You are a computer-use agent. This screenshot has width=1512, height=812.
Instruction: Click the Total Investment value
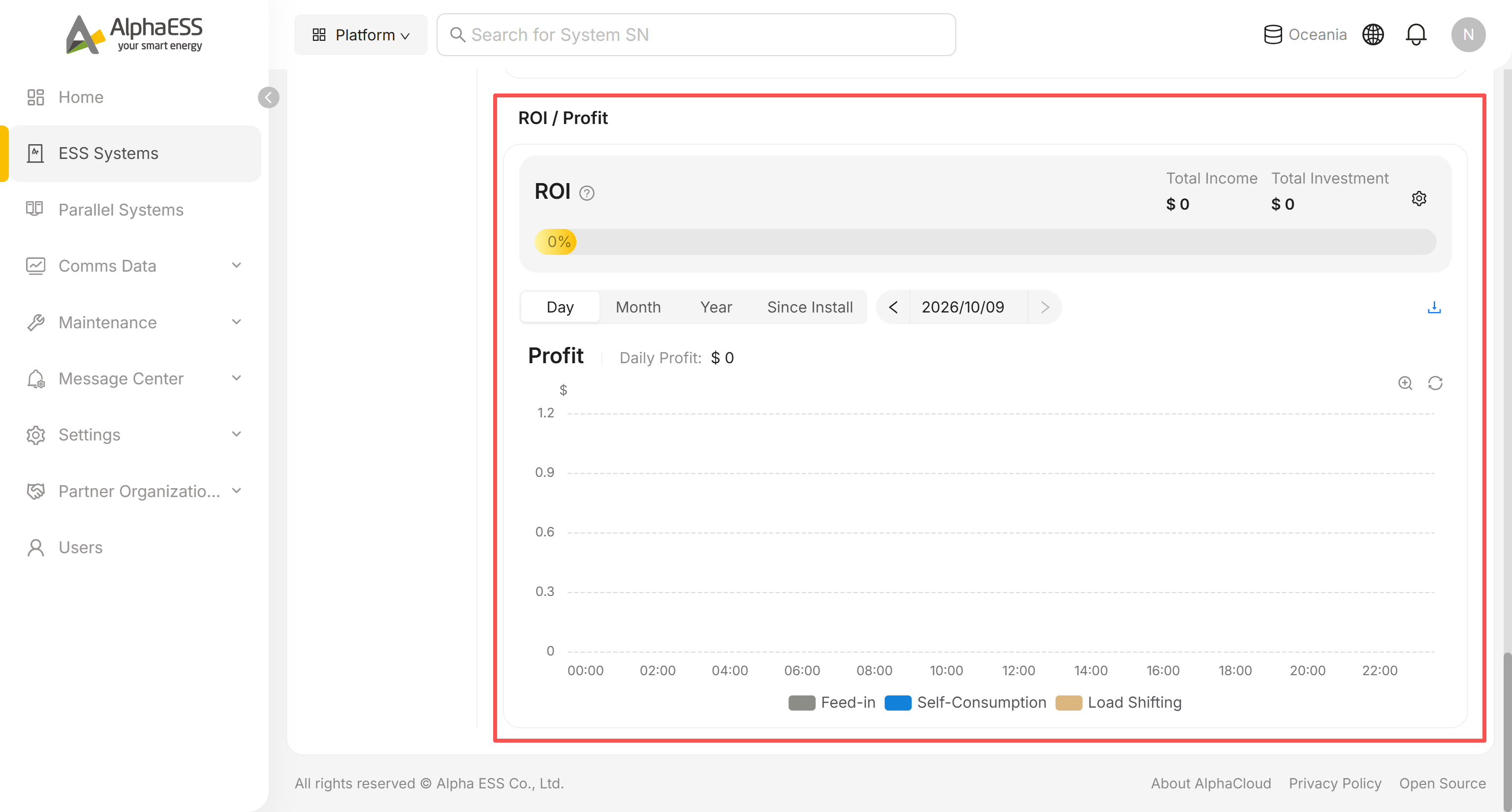pyautogui.click(x=1283, y=204)
